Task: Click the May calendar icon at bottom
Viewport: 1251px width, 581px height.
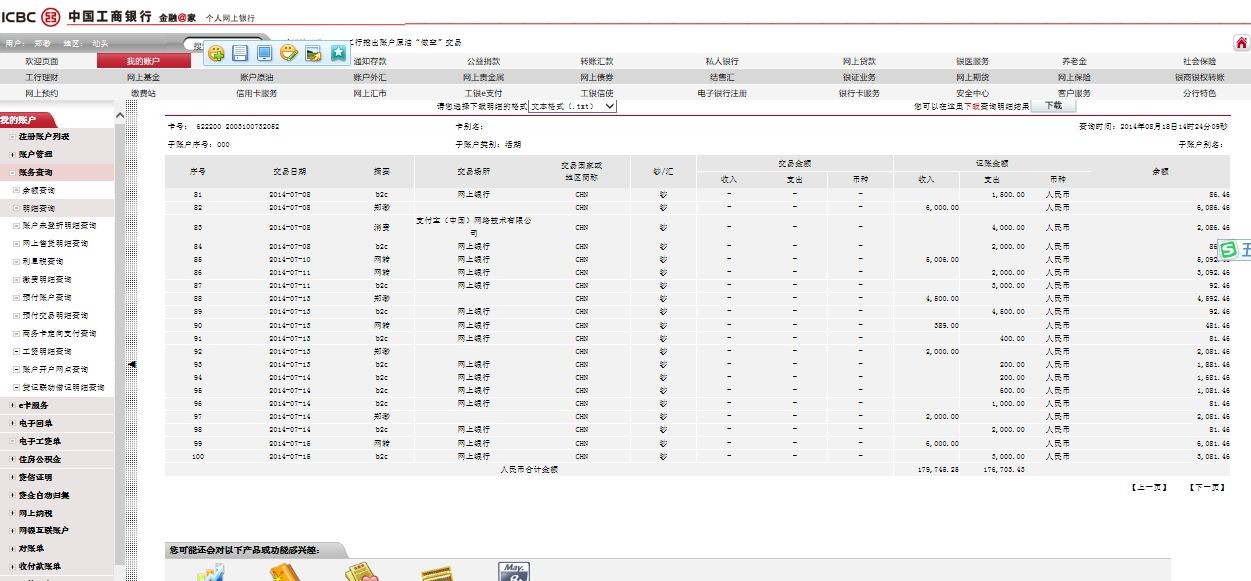Action: pos(514,572)
